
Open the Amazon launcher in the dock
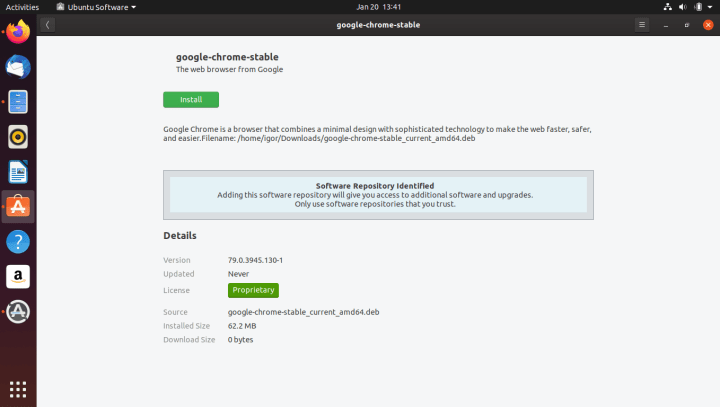point(18,277)
